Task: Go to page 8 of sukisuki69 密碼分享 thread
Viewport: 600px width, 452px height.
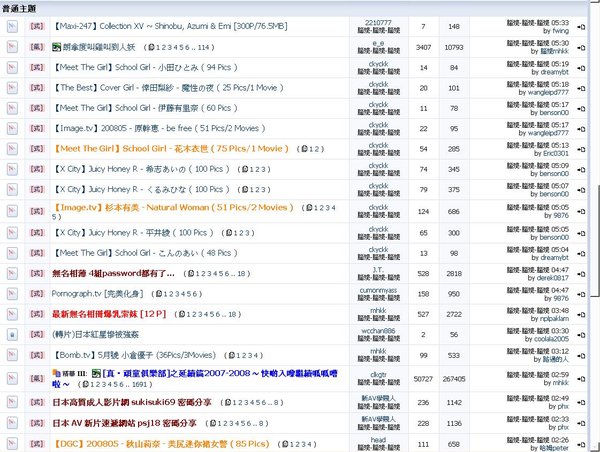Action: click(277, 403)
